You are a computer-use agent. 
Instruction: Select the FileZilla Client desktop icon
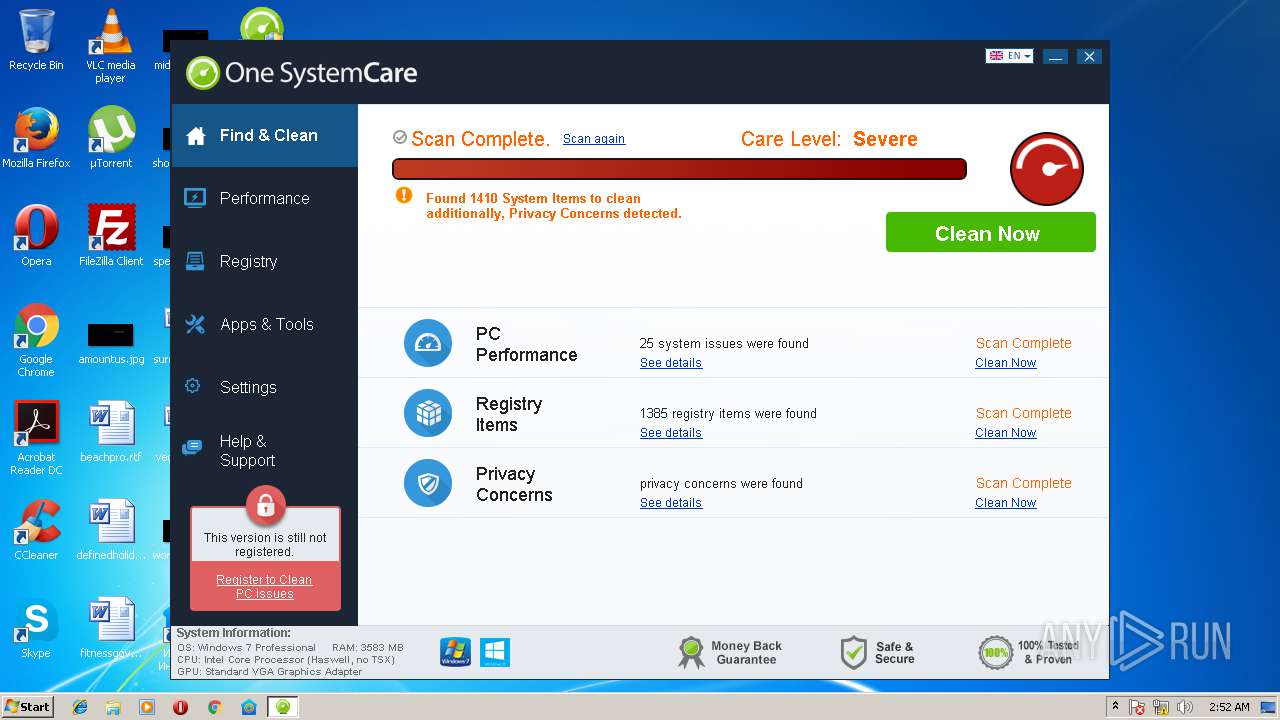coord(111,236)
